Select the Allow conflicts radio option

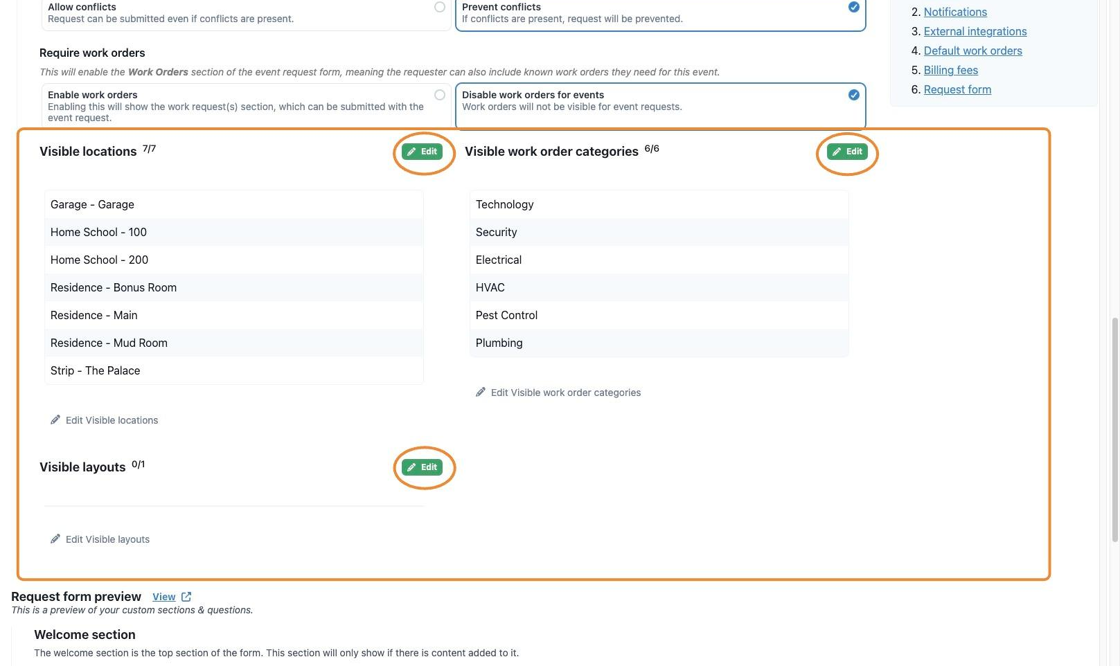click(440, 7)
